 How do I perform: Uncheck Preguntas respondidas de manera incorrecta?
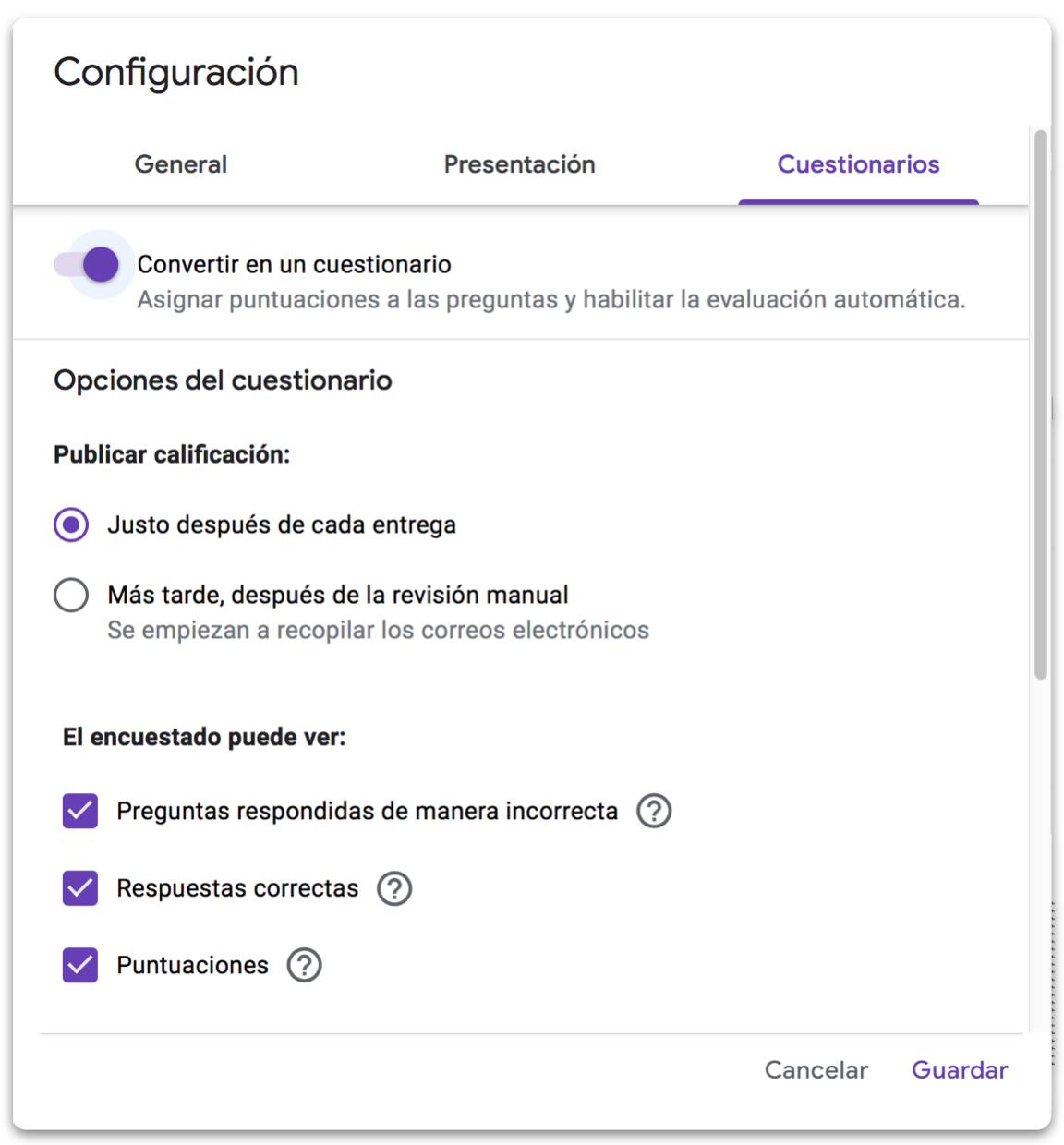(80, 811)
